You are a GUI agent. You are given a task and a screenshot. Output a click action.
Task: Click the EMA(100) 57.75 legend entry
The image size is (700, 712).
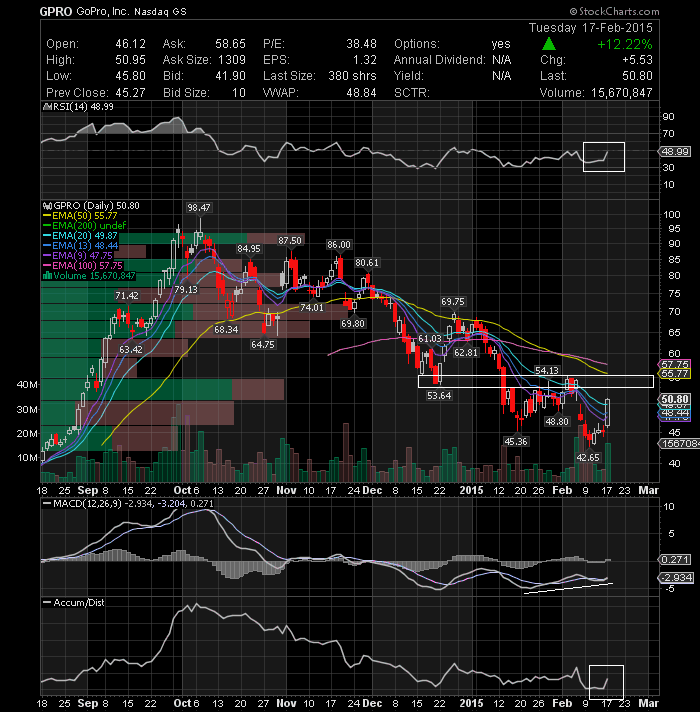click(x=83, y=266)
